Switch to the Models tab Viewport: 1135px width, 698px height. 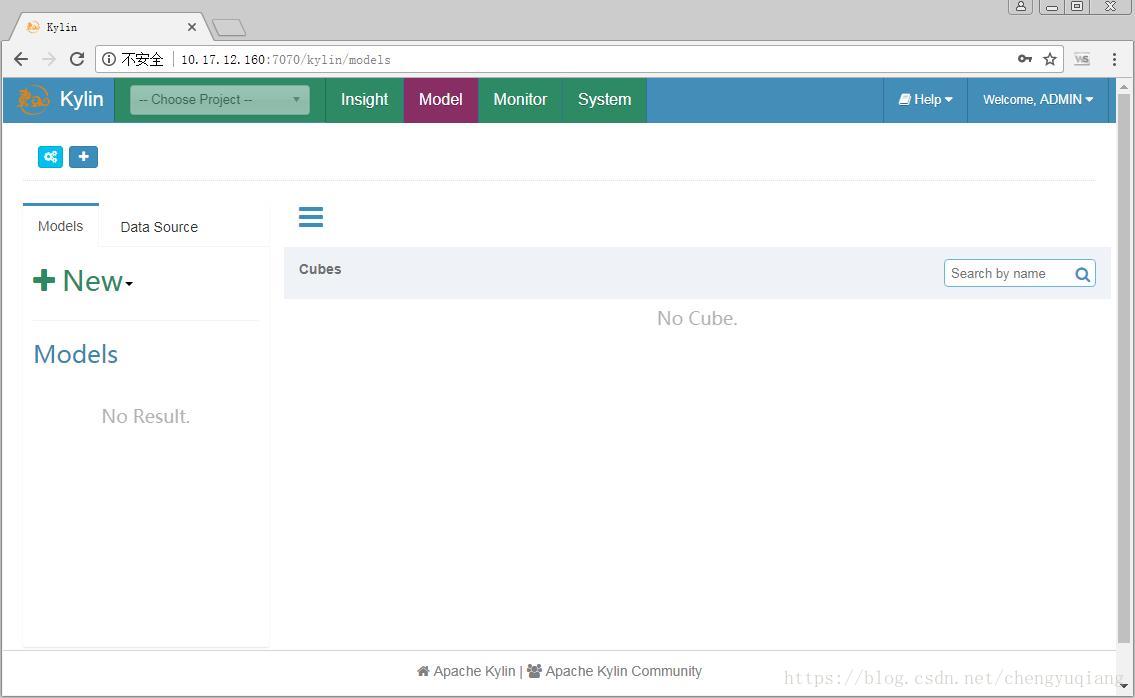(61, 226)
